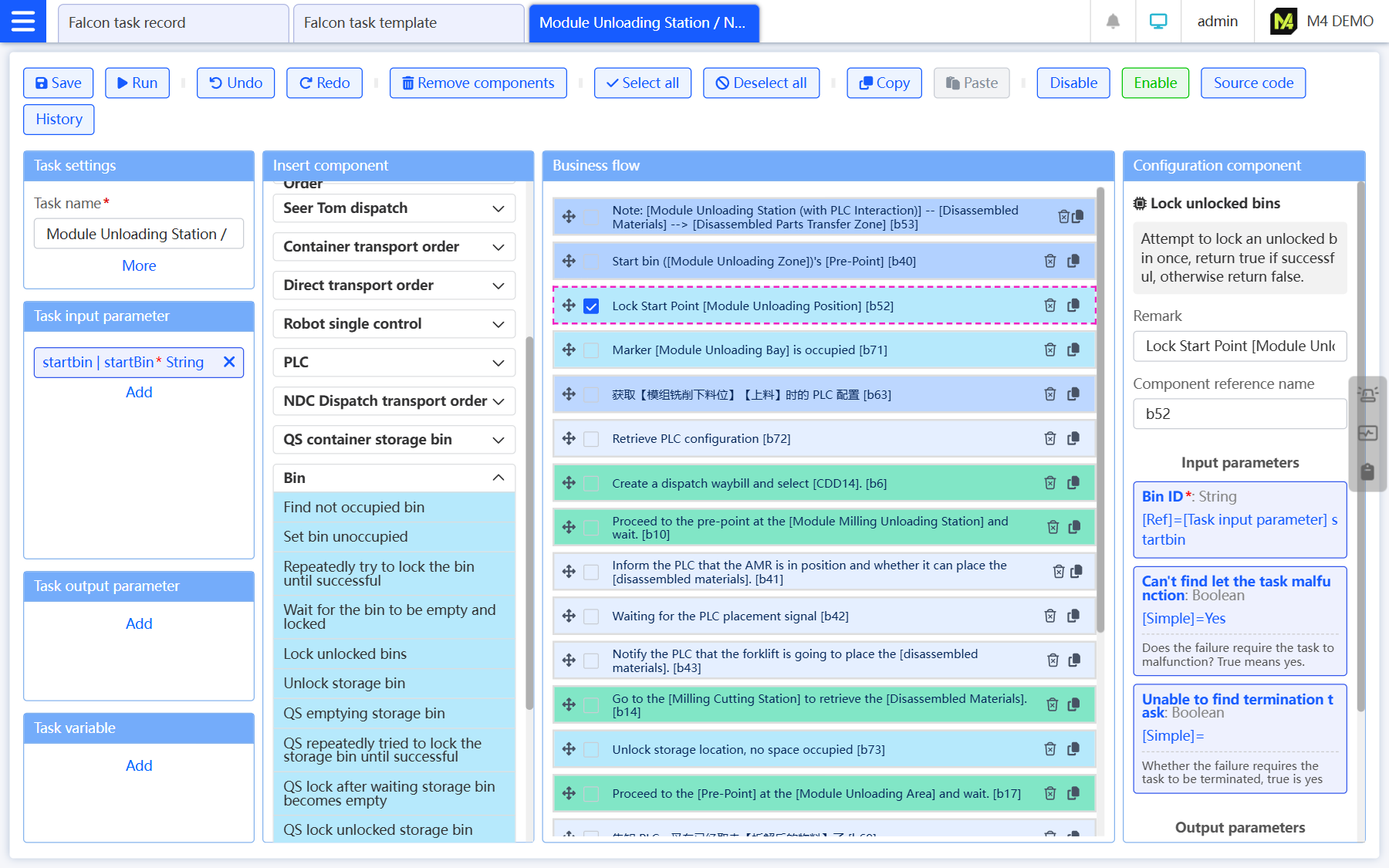Click the Source code button
This screenshot has width=1389, height=868.
pyautogui.click(x=1252, y=83)
